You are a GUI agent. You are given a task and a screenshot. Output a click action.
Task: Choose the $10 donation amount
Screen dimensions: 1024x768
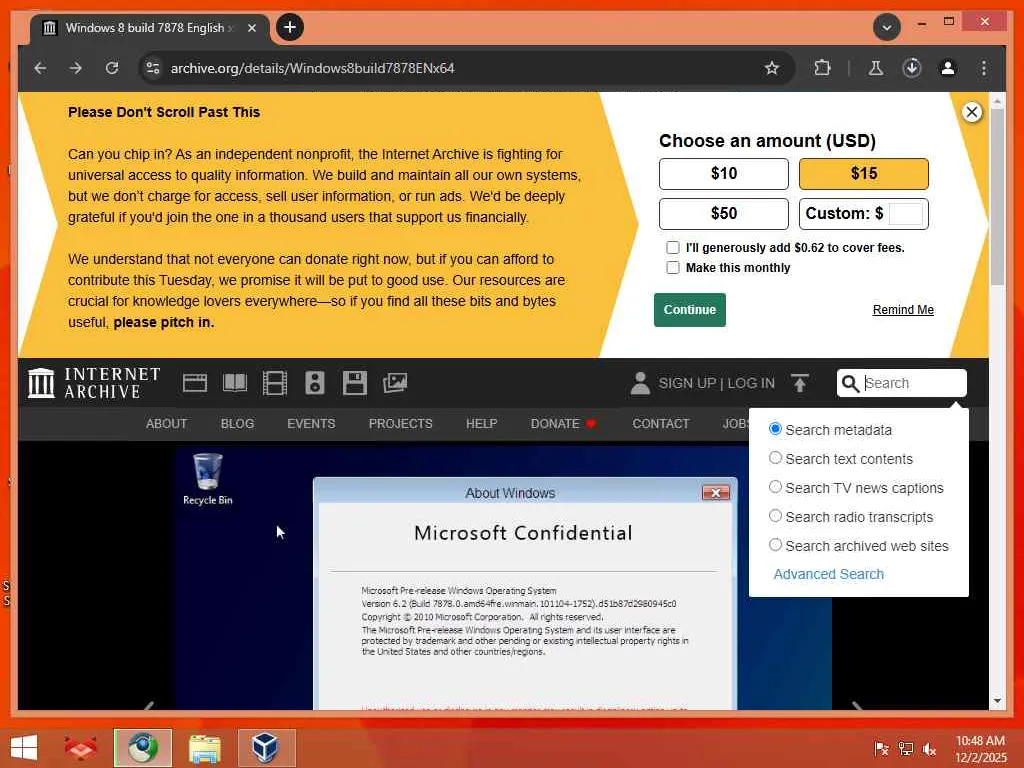coord(724,174)
